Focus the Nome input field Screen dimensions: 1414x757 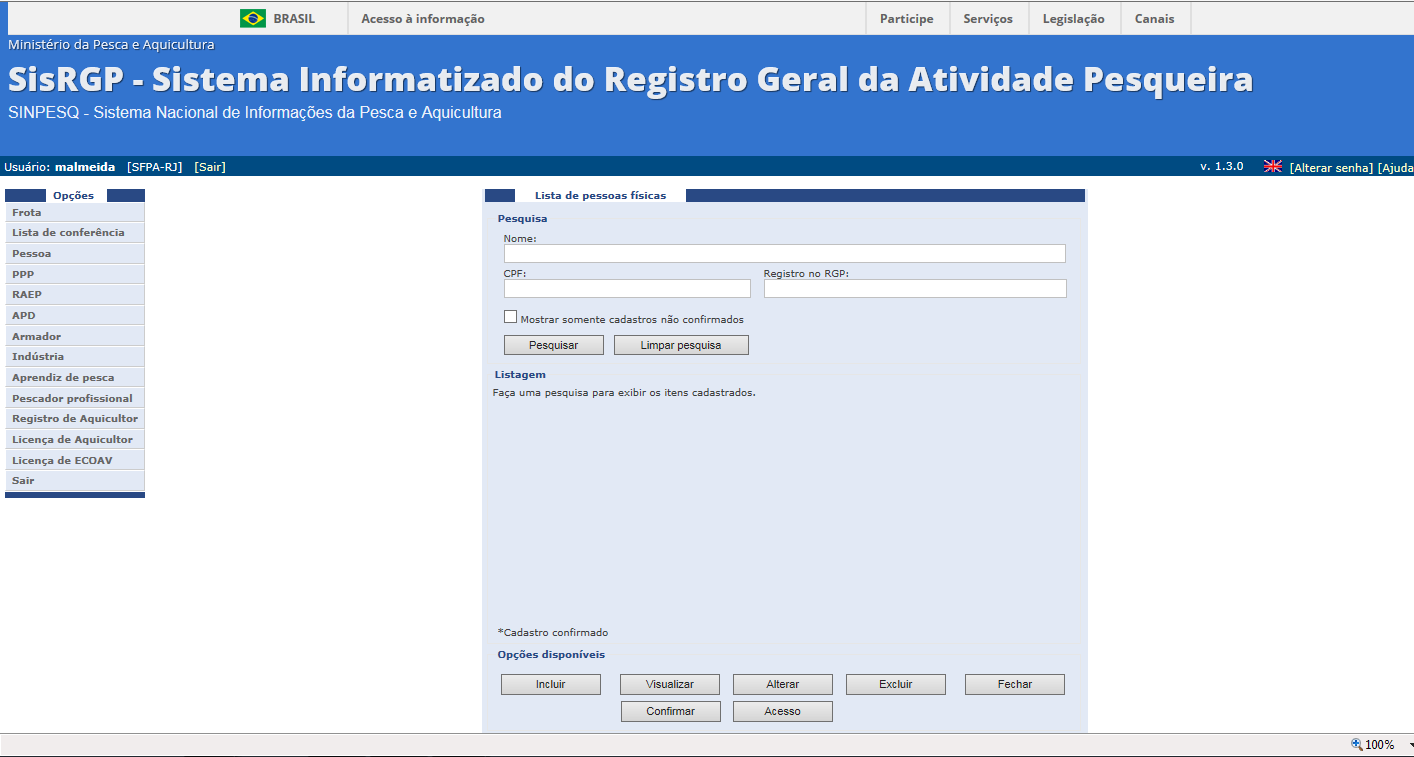point(785,254)
